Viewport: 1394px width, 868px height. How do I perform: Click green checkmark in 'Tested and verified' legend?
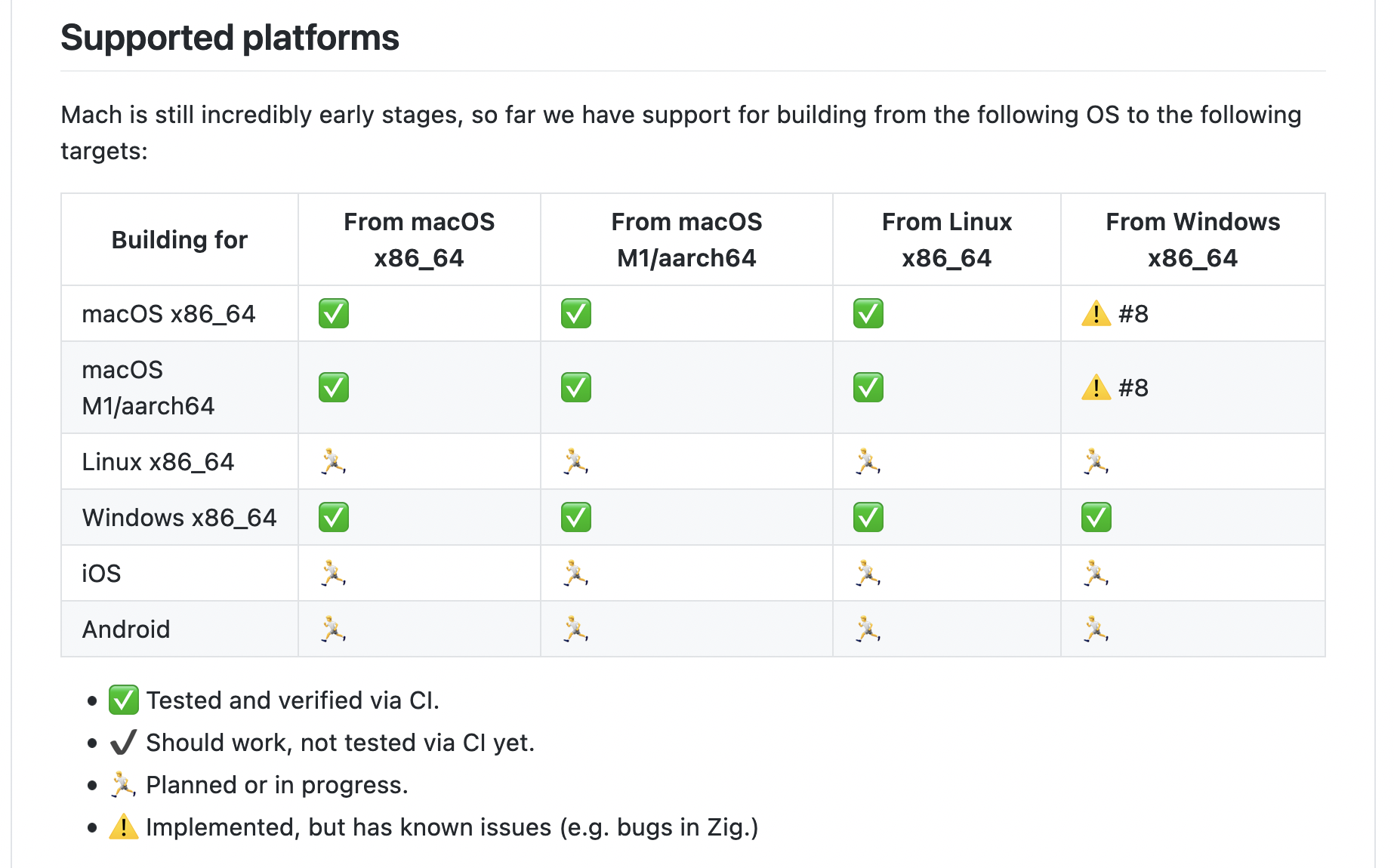coord(124,700)
